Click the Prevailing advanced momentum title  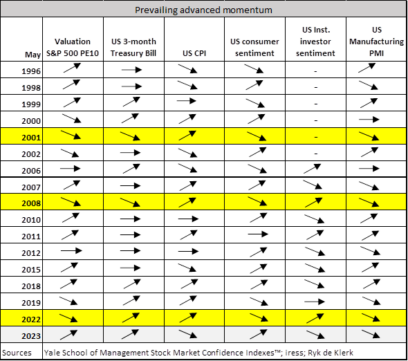pyautogui.click(x=203, y=10)
